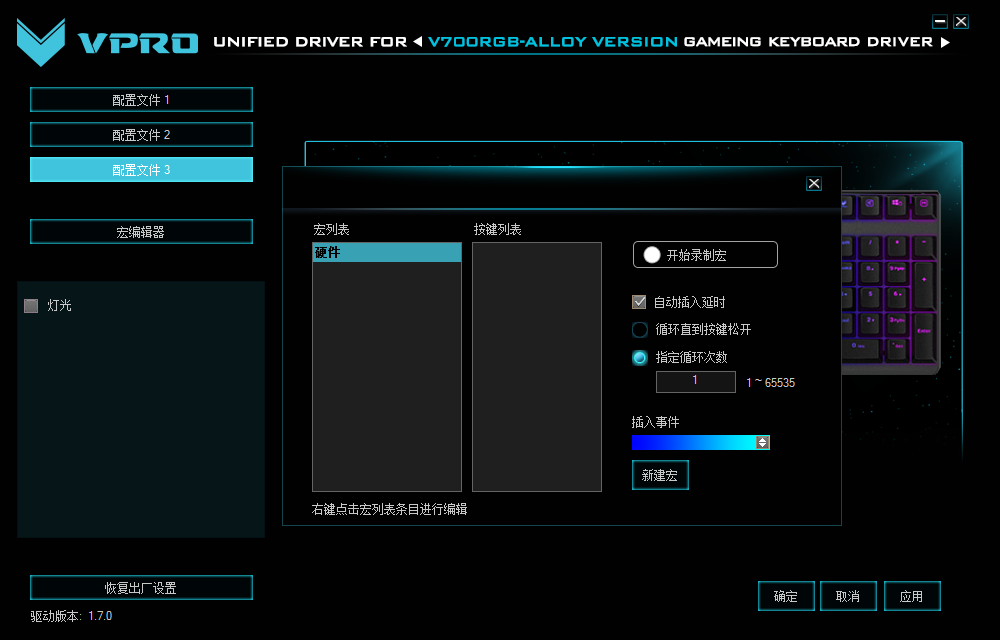Open the 宏编辑器 macro editor

[141, 231]
